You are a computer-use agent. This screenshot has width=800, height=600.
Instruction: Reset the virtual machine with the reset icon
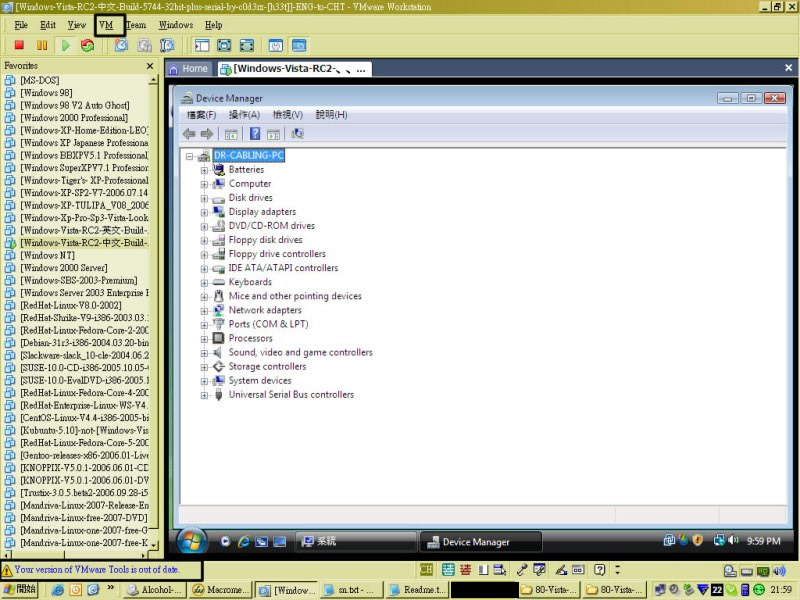click(x=88, y=45)
